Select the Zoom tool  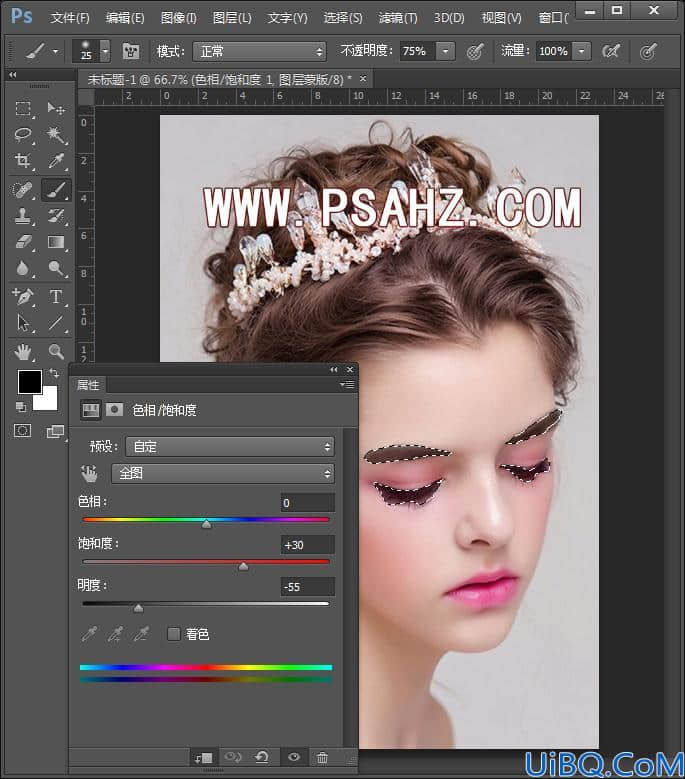(56, 352)
